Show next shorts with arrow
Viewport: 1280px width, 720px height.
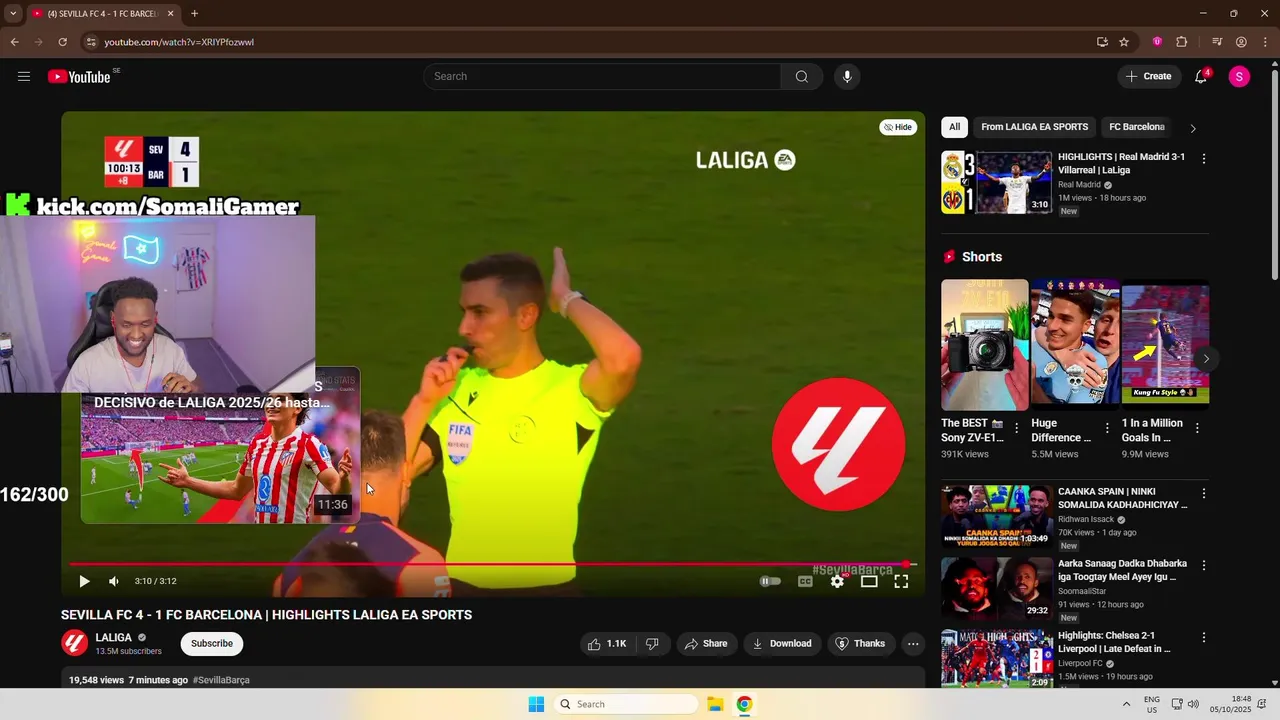[1206, 358]
